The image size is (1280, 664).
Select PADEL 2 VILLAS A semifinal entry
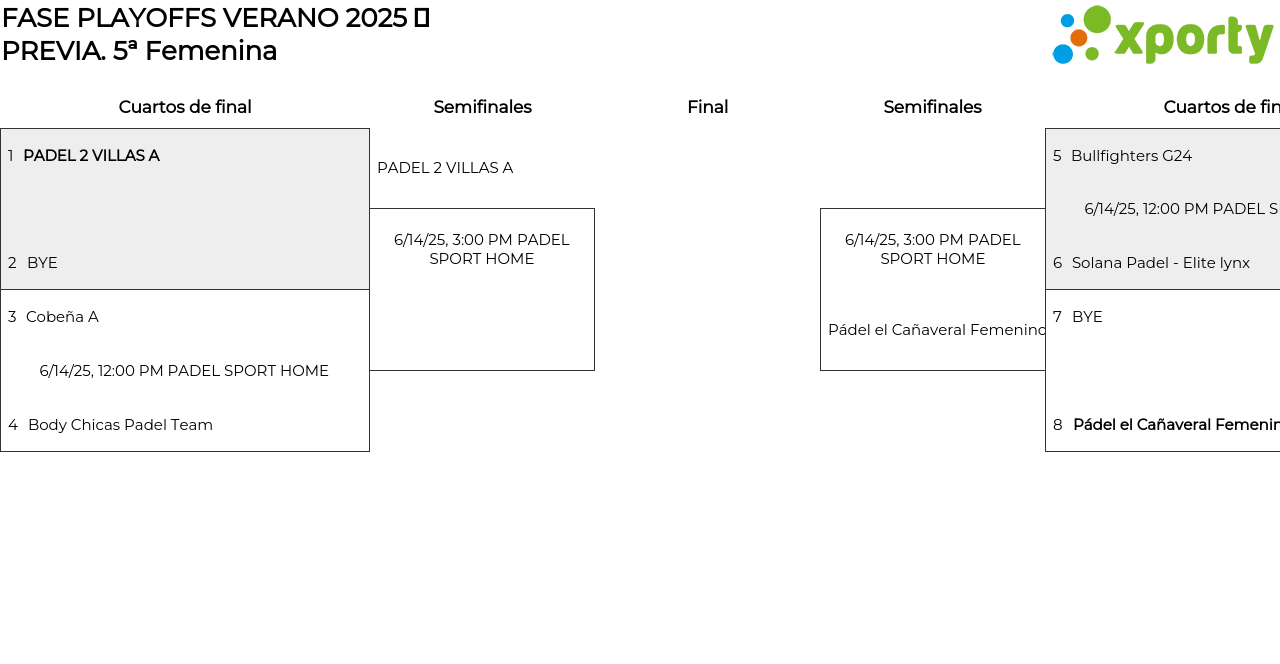445,168
